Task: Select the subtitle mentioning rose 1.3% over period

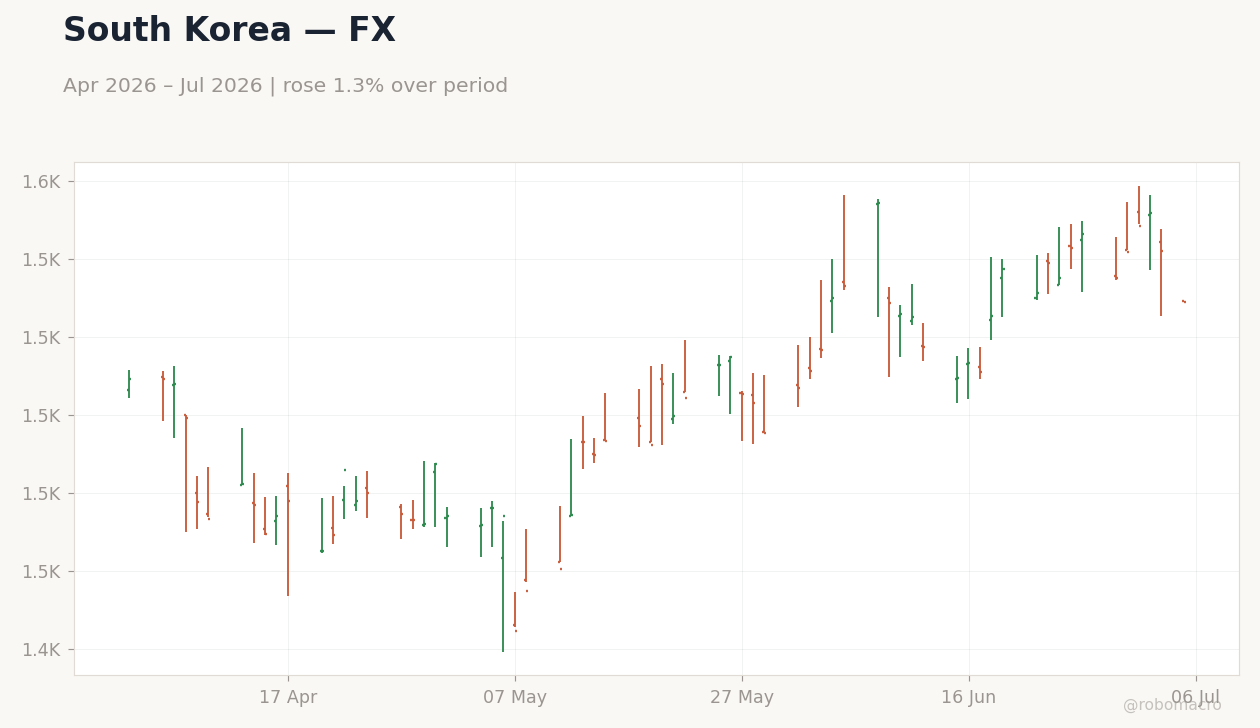Action: pos(285,86)
